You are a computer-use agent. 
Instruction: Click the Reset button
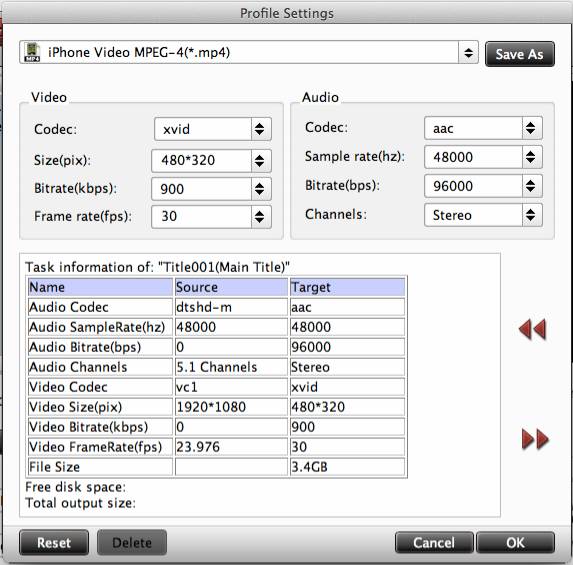pyautogui.click(x=54, y=543)
